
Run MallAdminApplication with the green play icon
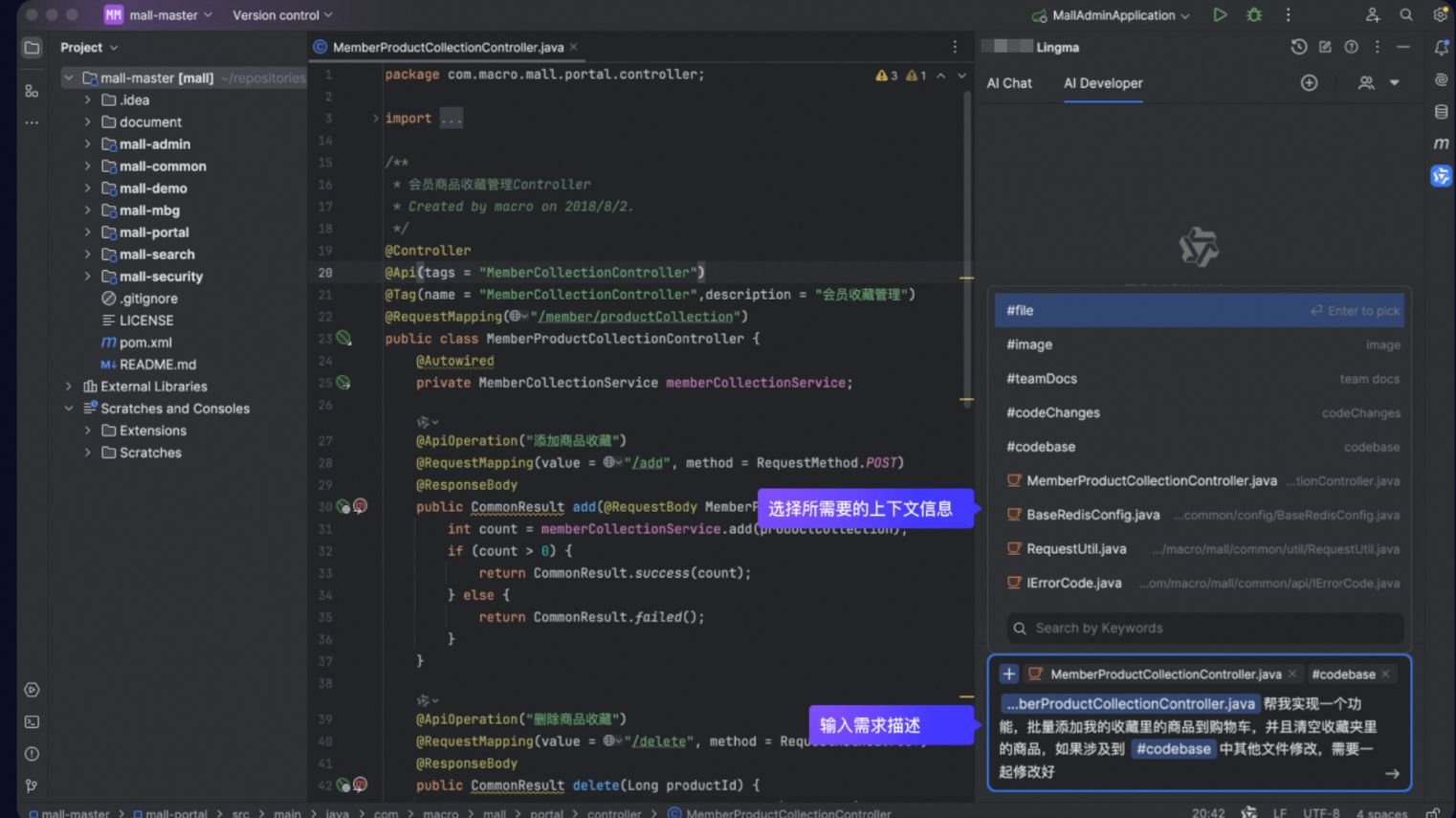[x=1220, y=15]
